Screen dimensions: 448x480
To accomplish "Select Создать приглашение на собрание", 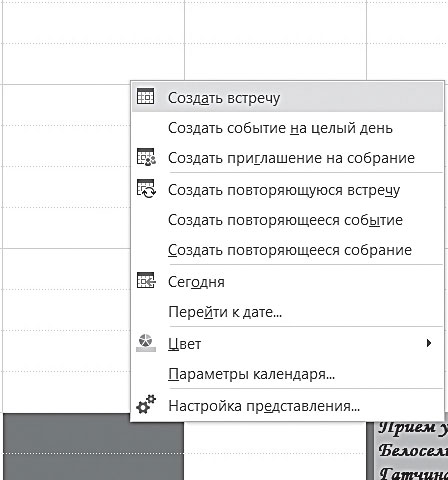I will [288, 158].
